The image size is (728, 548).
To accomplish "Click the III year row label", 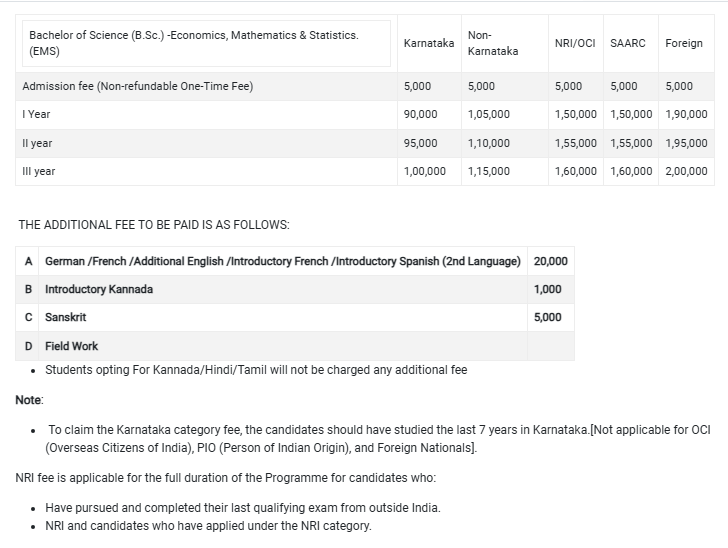I will [38, 171].
